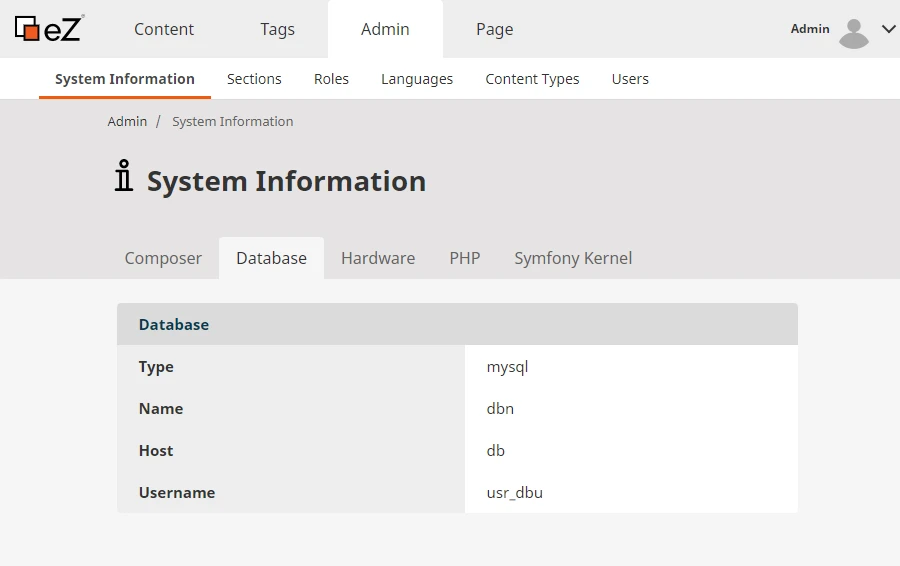Switch to the Hardware tab
The image size is (900, 566).
coord(378,258)
